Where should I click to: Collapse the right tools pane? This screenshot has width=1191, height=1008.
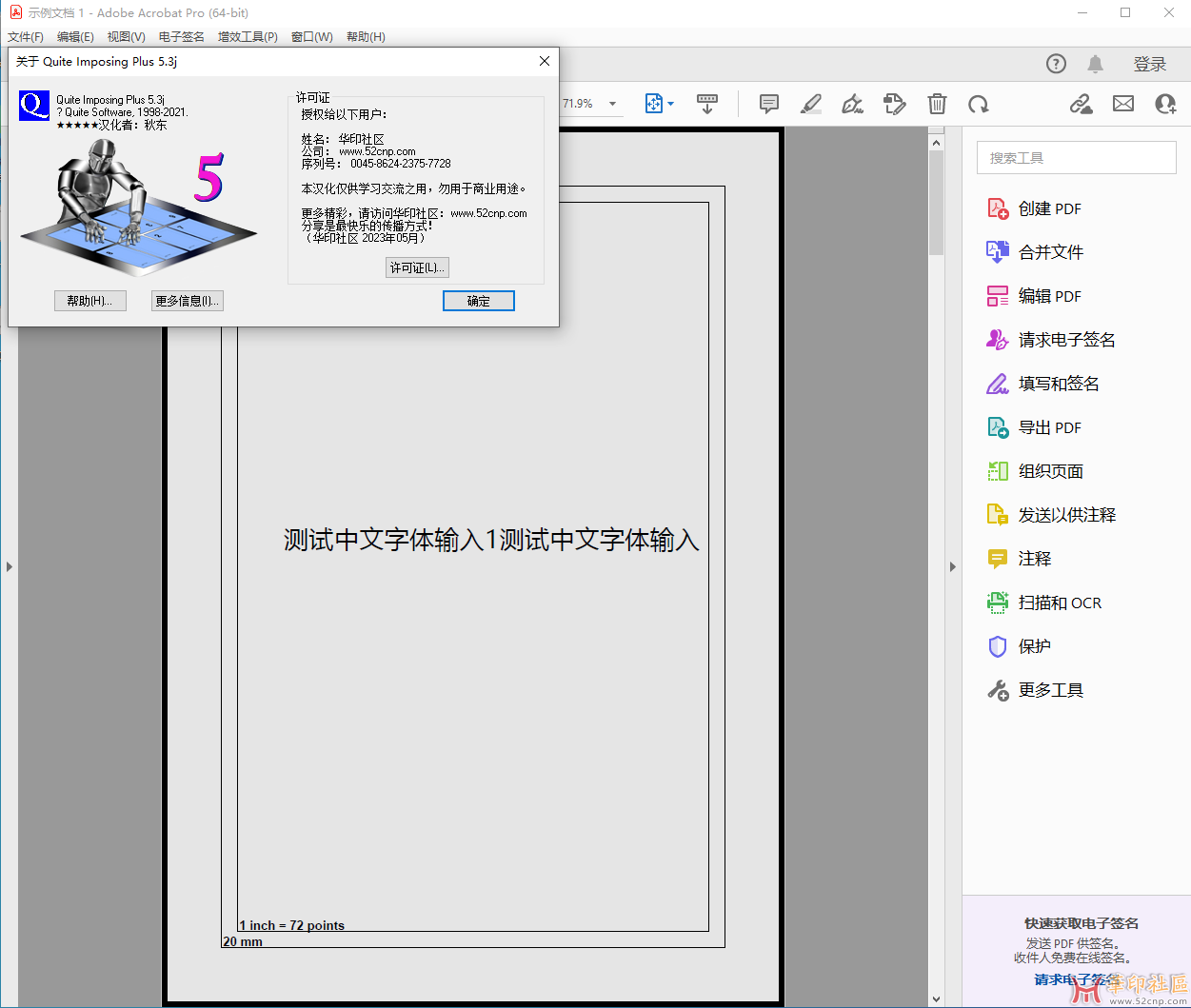(x=953, y=566)
